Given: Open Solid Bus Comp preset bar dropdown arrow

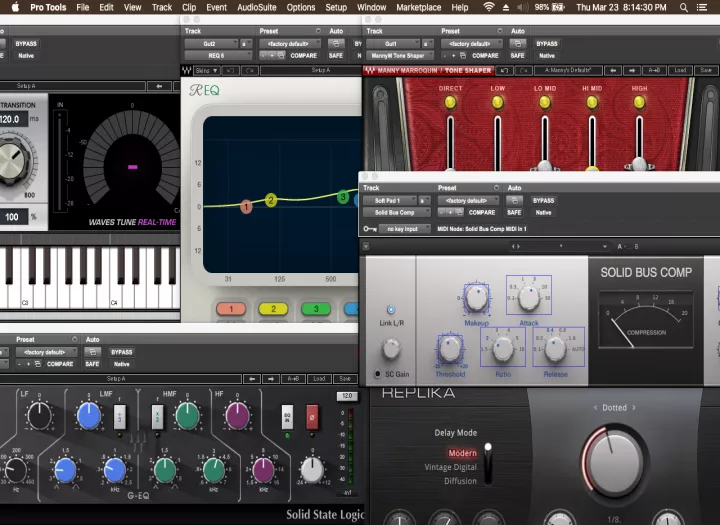Looking at the screenshot, I should pyautogui.click(x=605, y=246).
